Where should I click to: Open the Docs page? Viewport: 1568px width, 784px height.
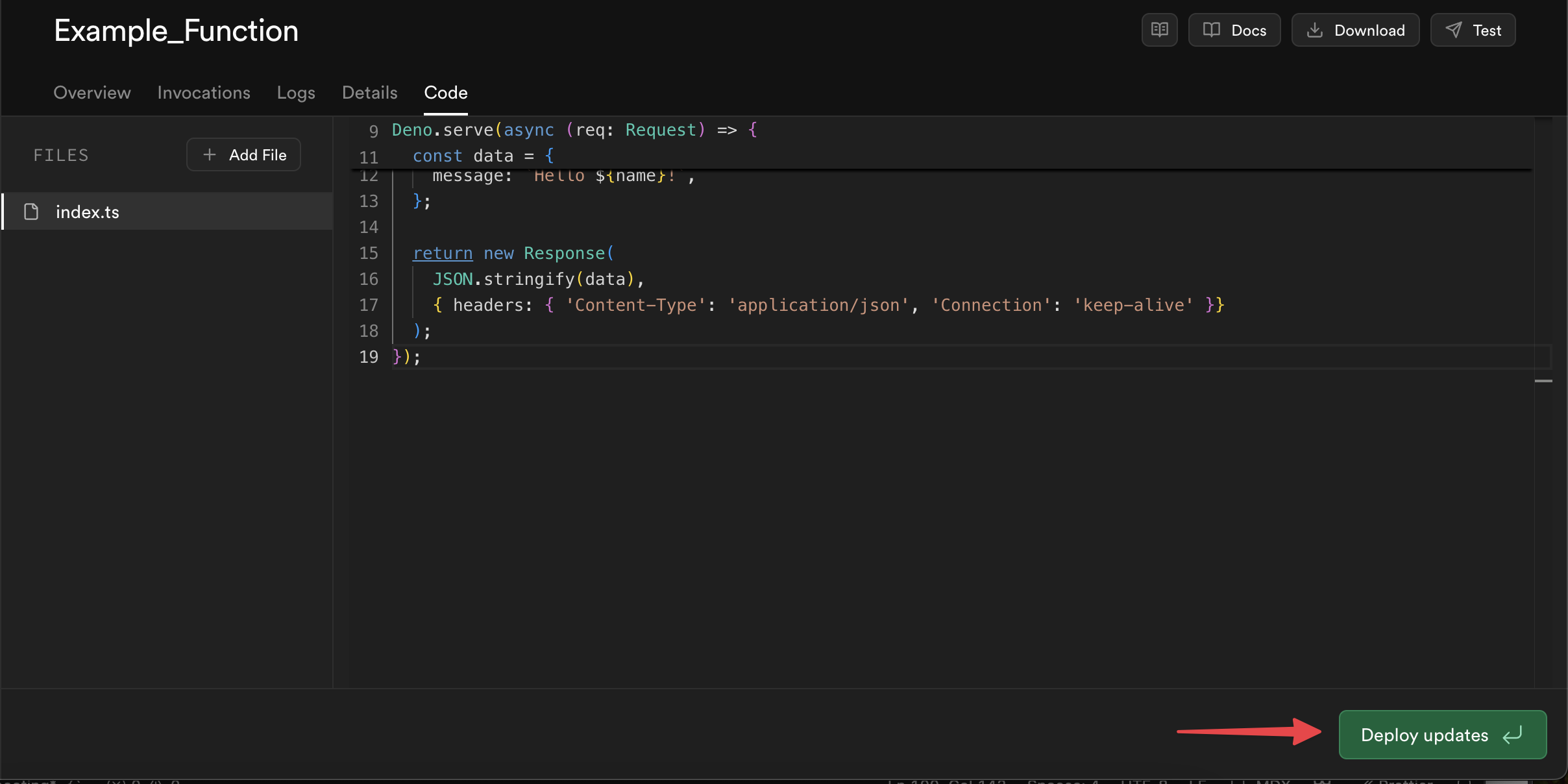(1234, 30)
